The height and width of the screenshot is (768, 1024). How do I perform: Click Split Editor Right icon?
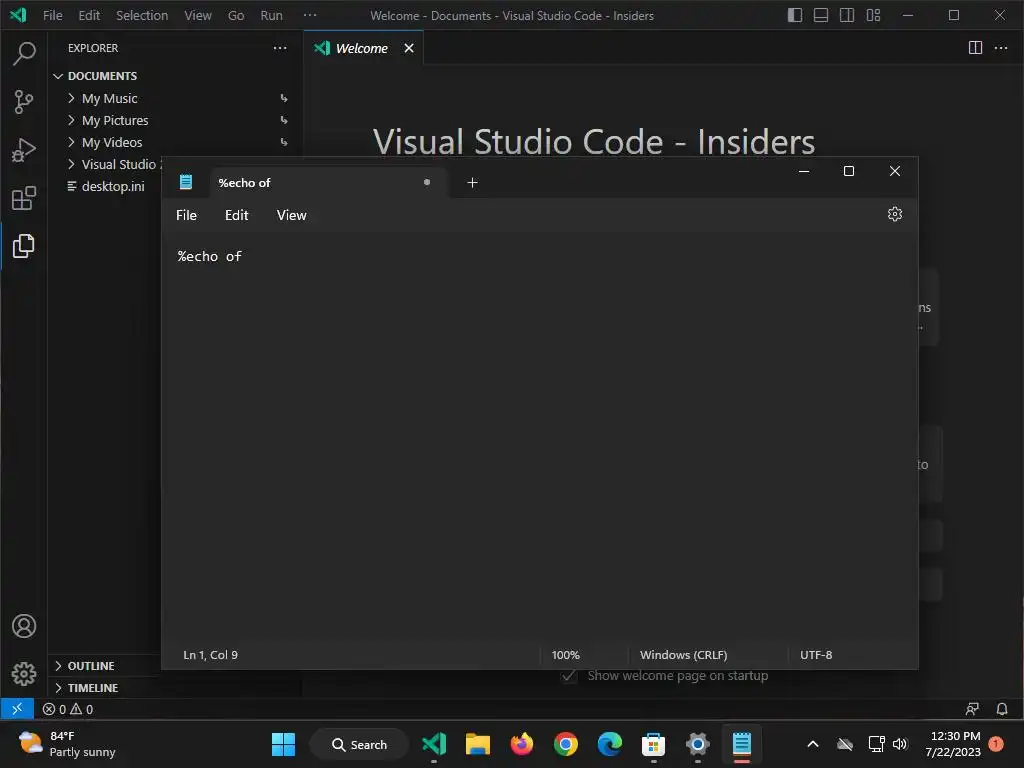975,48
